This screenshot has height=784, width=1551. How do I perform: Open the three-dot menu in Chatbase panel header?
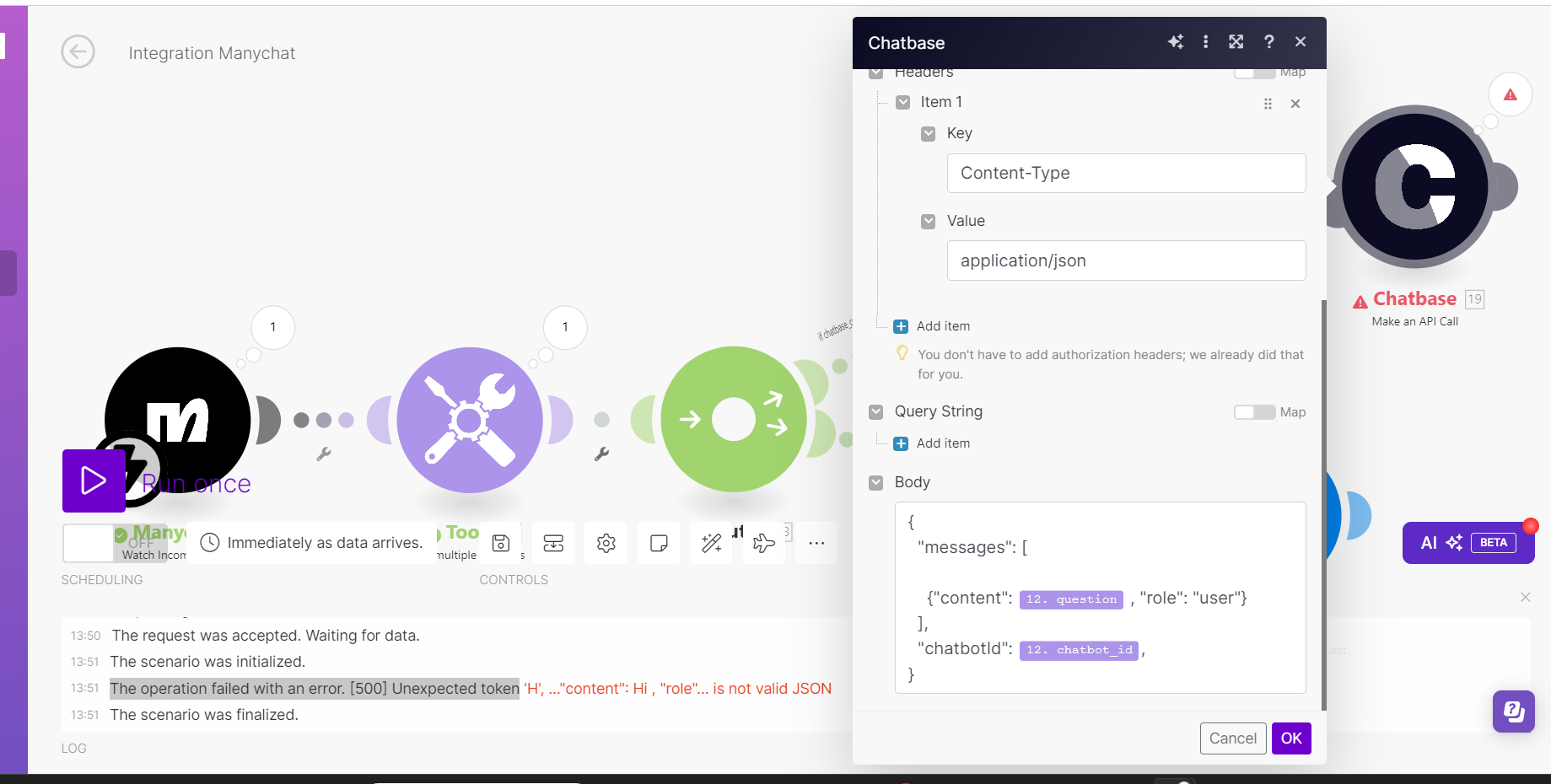tap(1205, 42)
